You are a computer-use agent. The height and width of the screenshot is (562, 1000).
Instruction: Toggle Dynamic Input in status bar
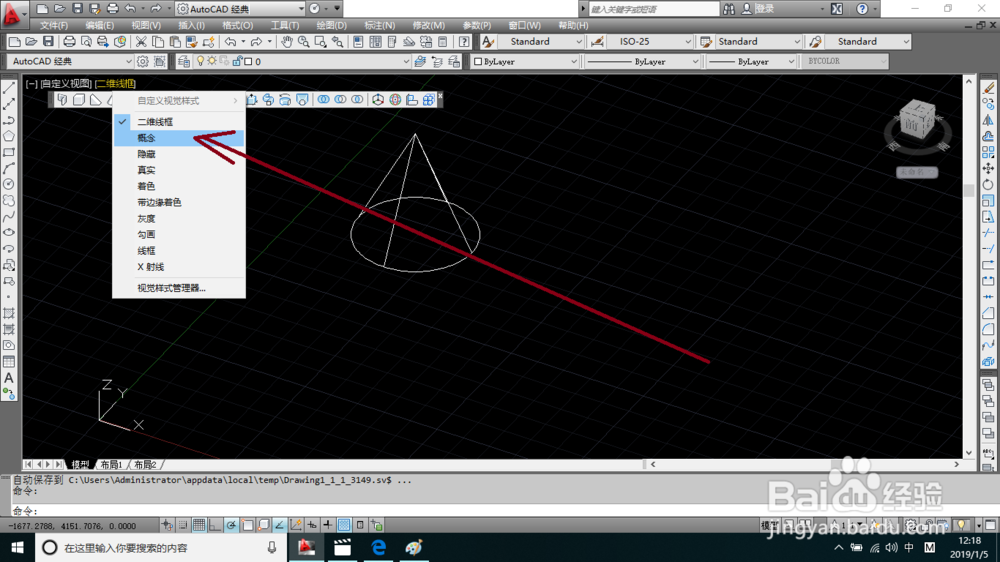coord(312,525)
